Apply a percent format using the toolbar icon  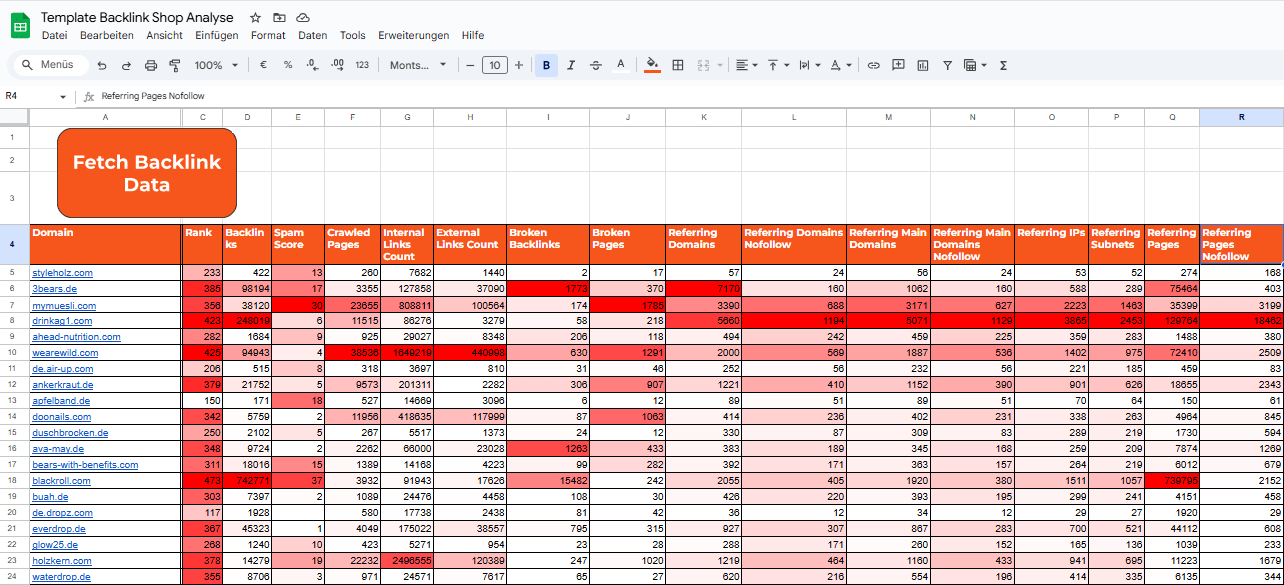(287, 64)
